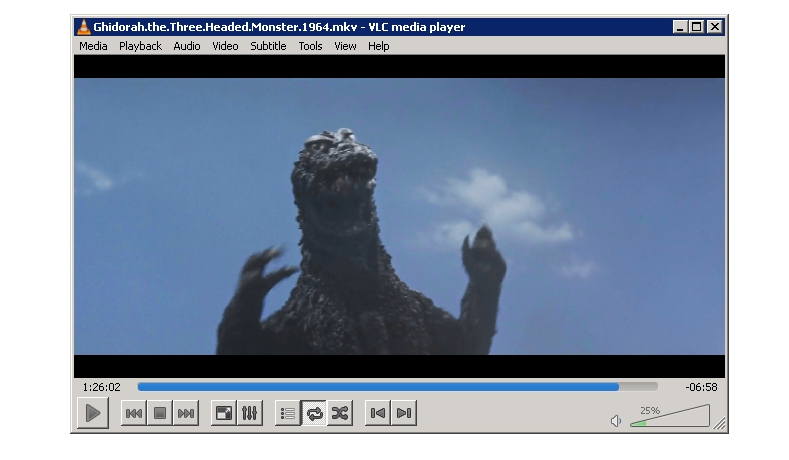Seek in the blue progress bar
Screen dimensions: 789x460
point(378,387)
